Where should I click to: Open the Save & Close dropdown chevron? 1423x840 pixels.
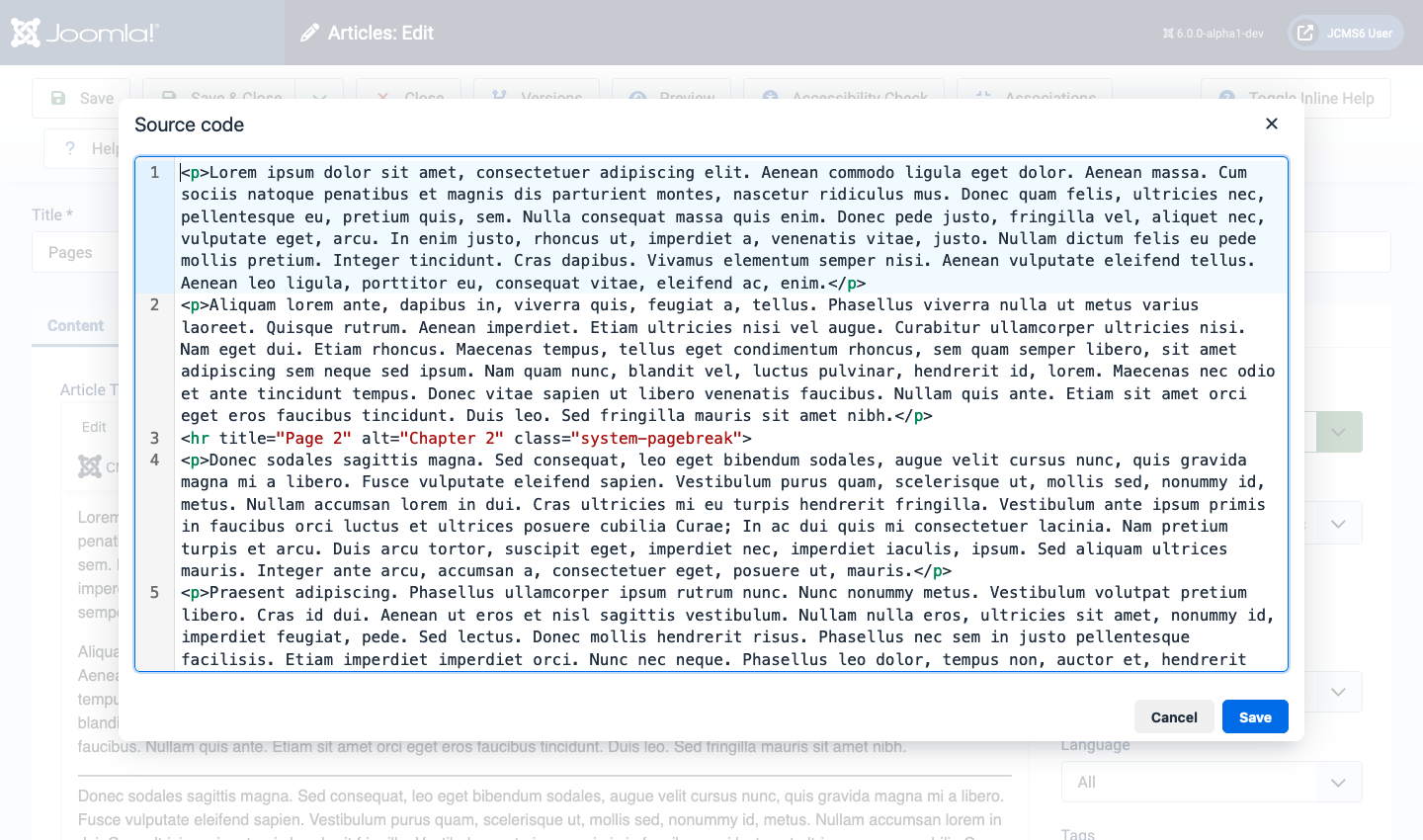(318, 98)
